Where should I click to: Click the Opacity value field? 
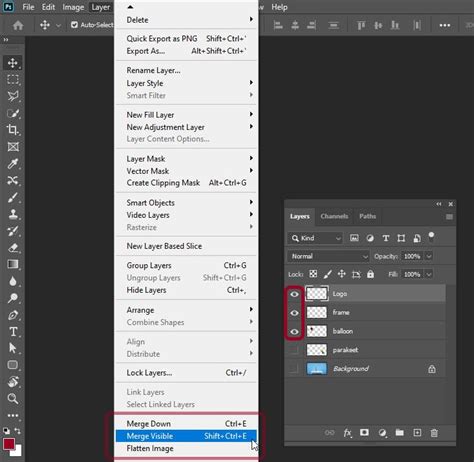click(412, 256)
